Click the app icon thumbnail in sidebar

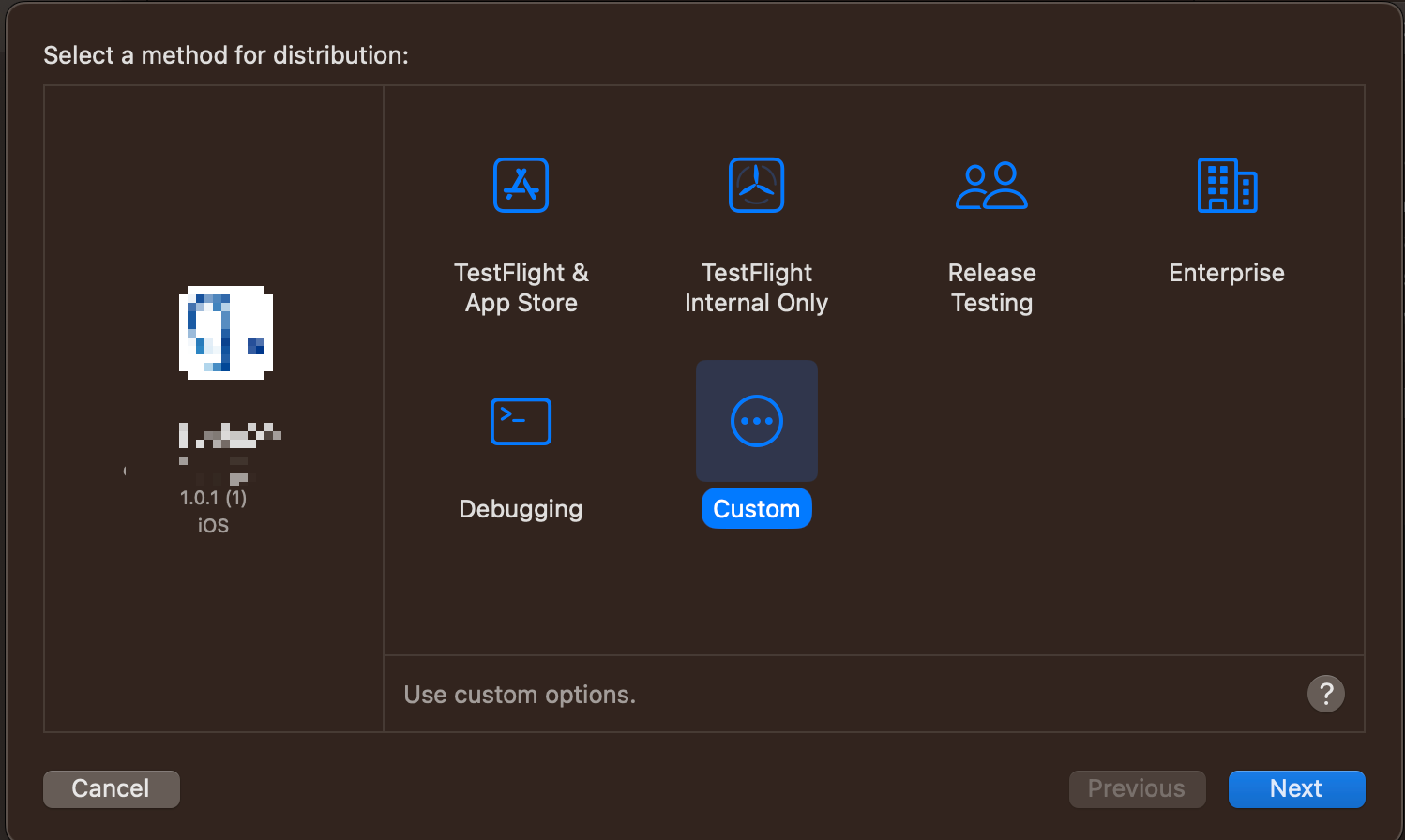point(226,333)
